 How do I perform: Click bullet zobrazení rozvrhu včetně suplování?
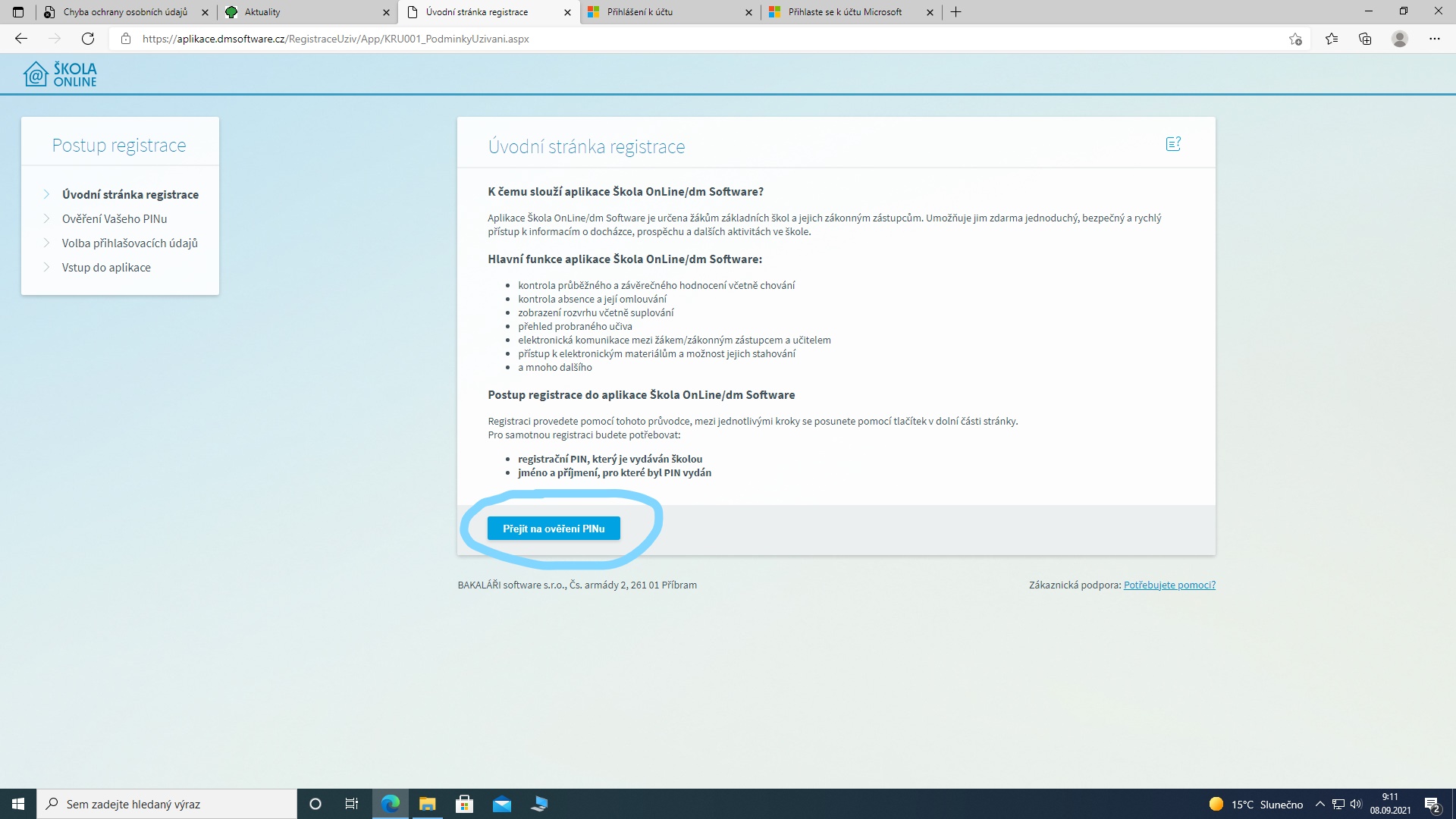click(595, 312)
